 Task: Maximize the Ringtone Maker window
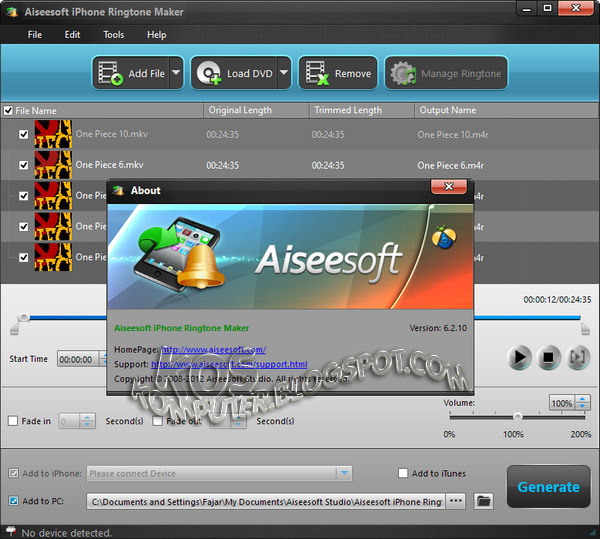[x=548, y=8]
